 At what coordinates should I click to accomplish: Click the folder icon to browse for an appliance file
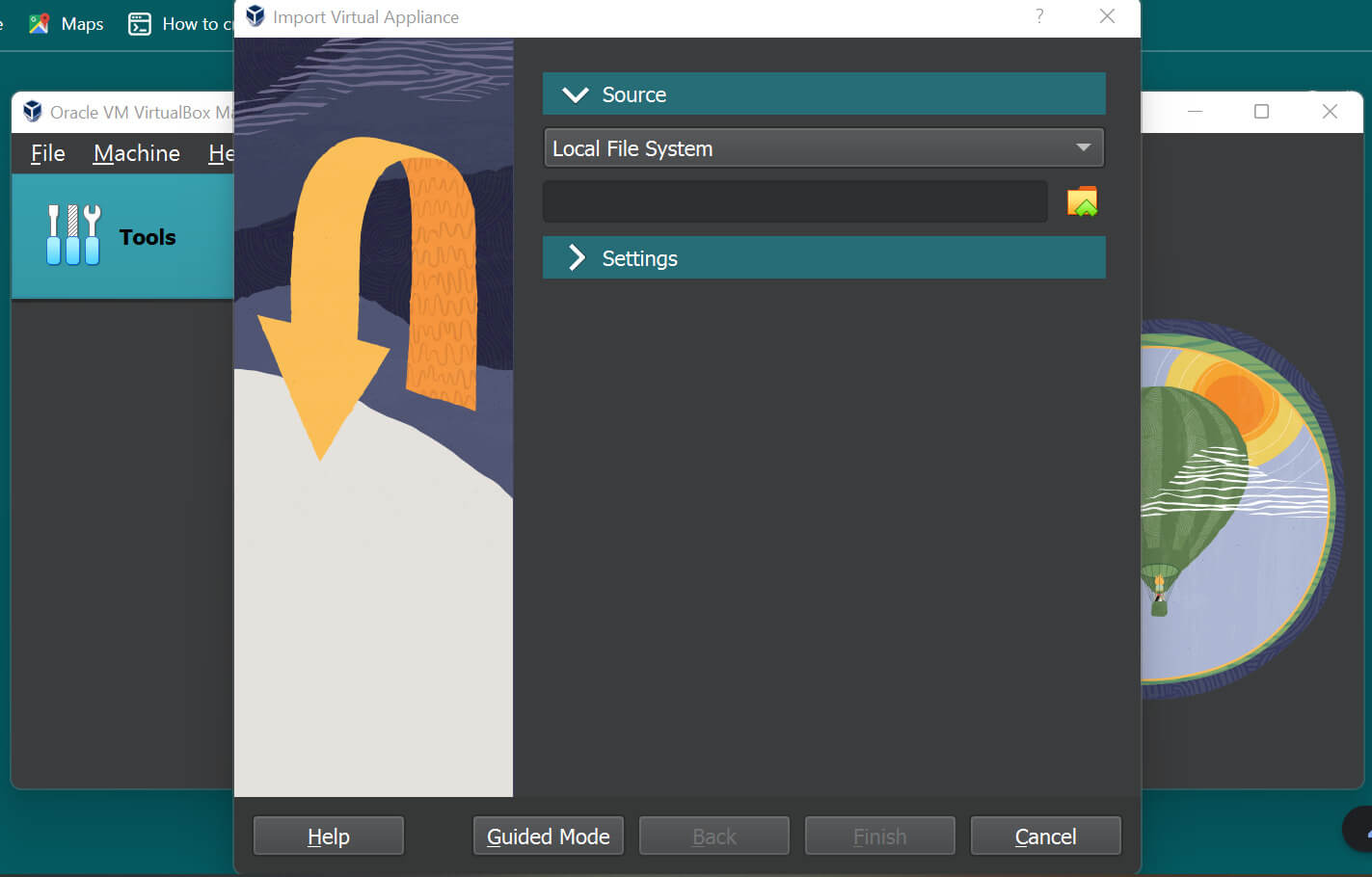(1083, 200)
